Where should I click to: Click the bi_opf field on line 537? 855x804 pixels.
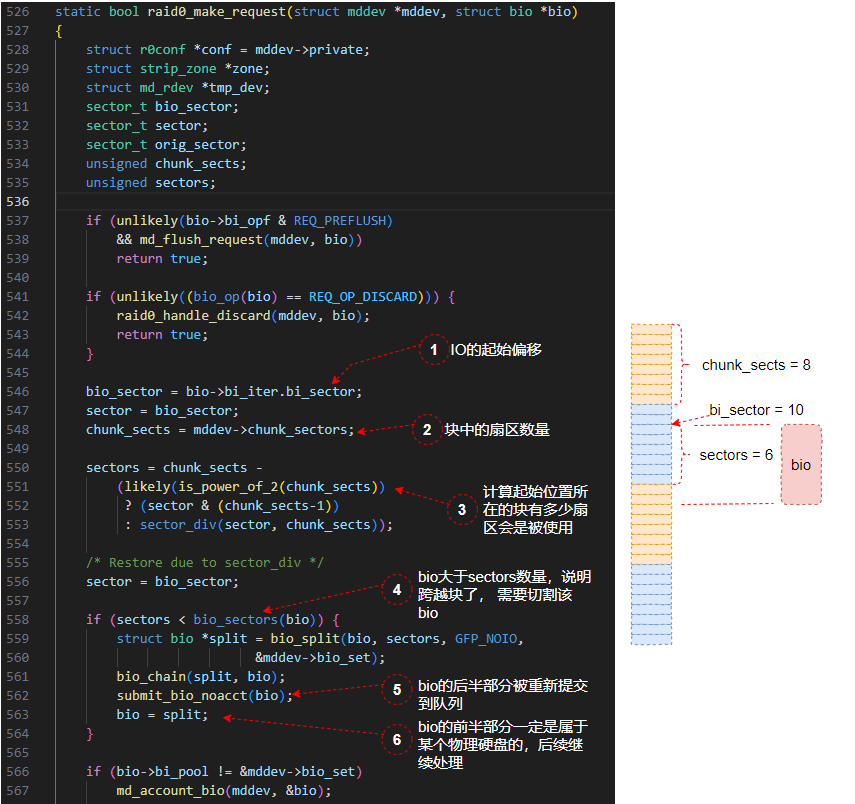pyautogui.click(x=247, y=221)
